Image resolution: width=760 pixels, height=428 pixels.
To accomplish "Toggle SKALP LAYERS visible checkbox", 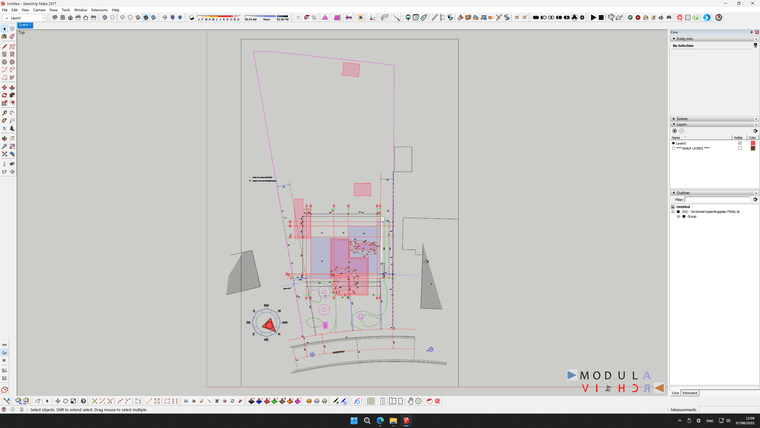I will [740, 148].
